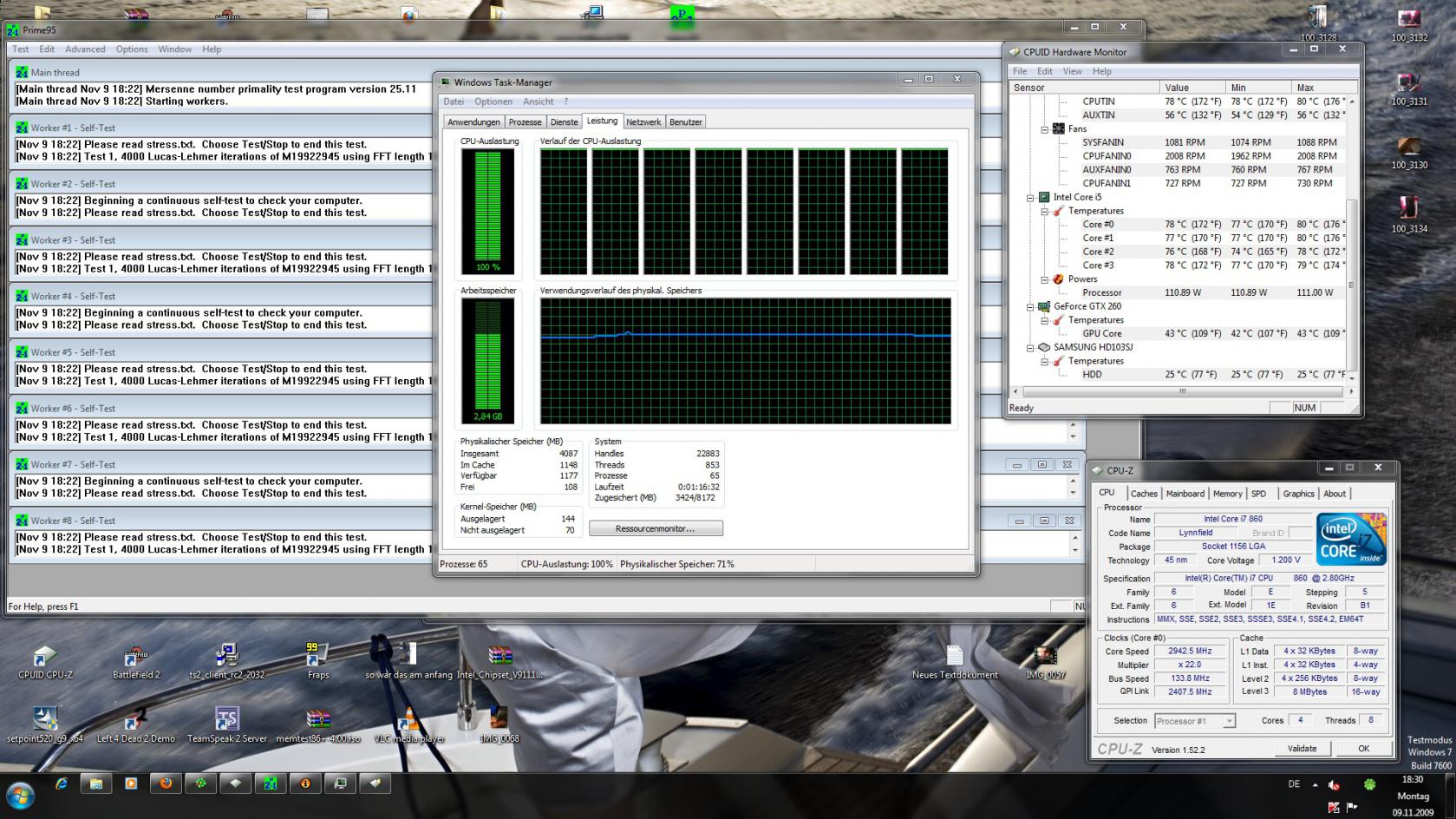Switch to the Prozesse tab in Task-Manager
Screen dimensions: 1456x819
(525, 122)
